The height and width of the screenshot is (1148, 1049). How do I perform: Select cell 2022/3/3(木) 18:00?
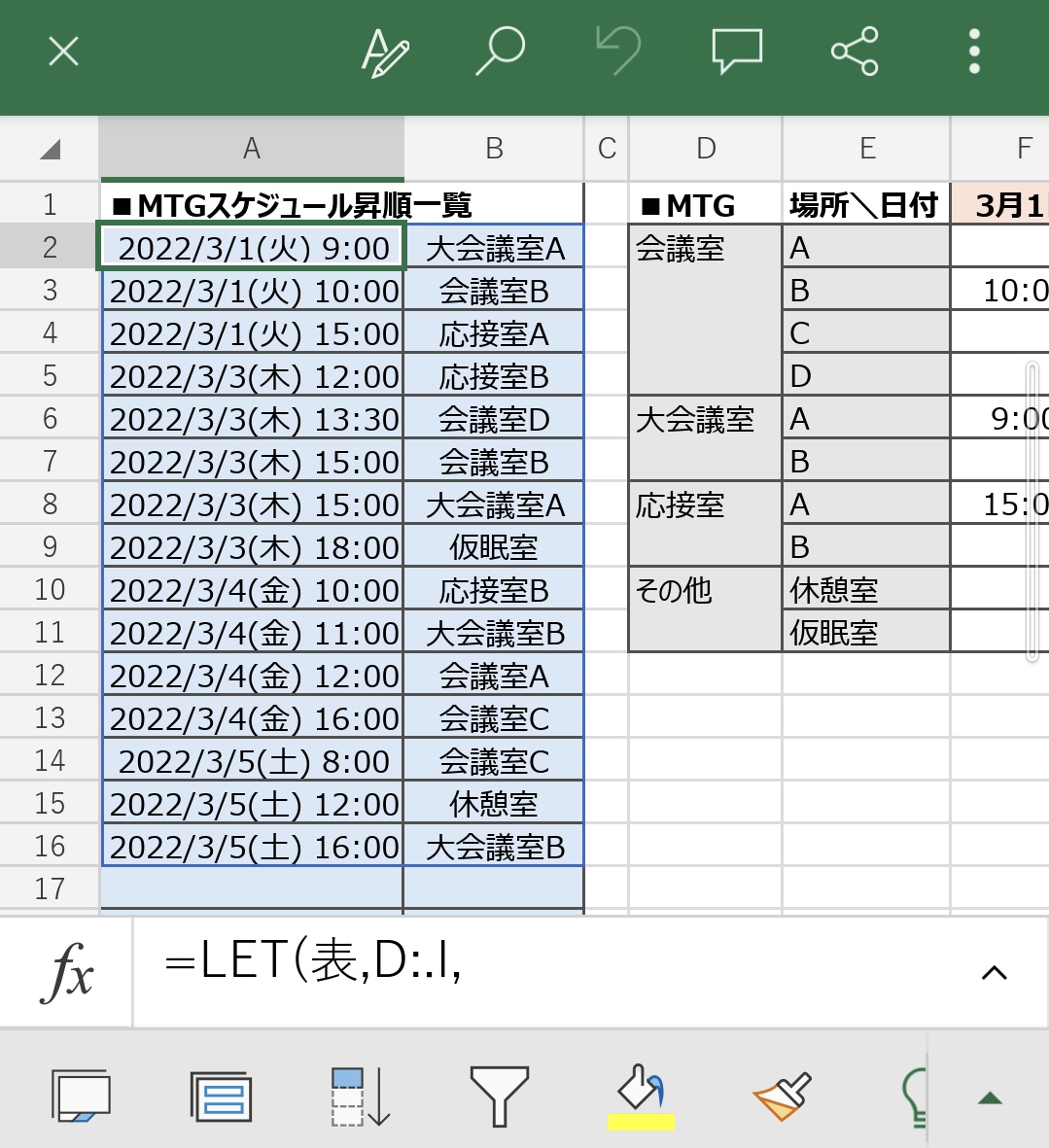coord(254,547)
